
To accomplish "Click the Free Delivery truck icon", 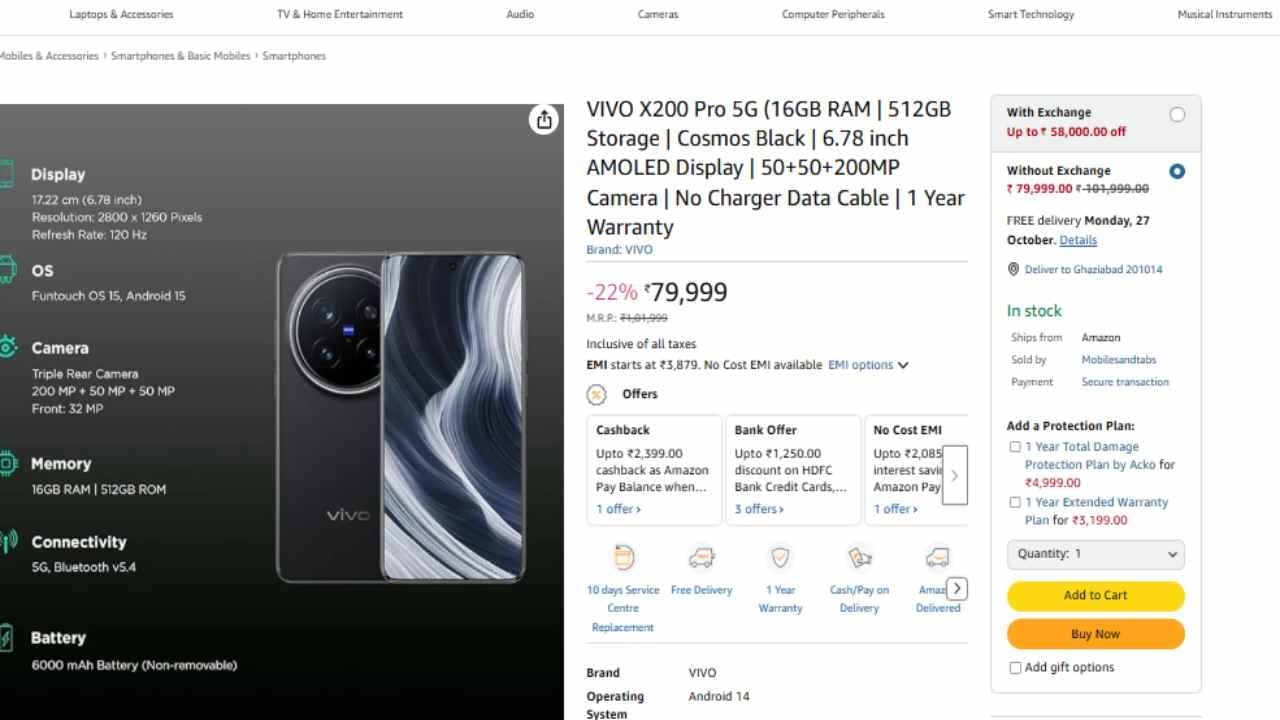I will tap(701, 558).
